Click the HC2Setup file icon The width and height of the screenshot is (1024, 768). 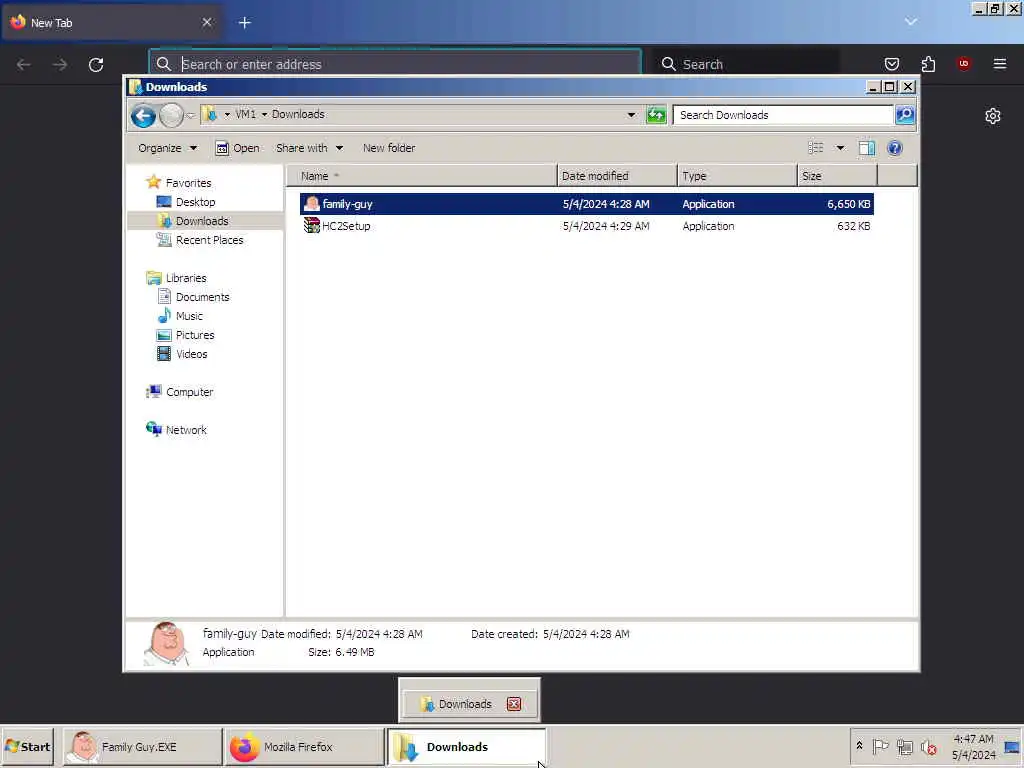312,226
